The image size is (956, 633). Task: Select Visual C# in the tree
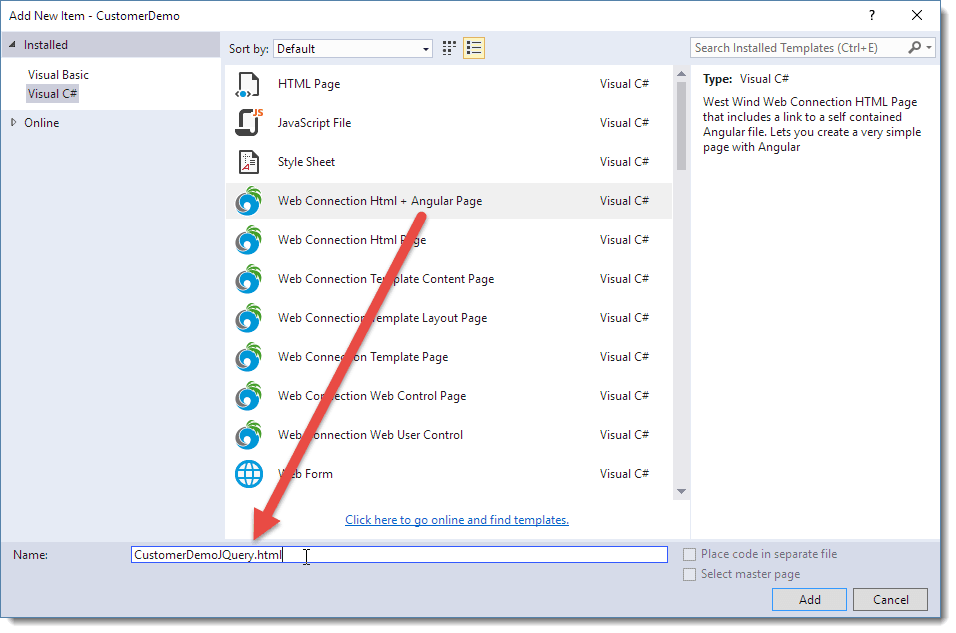pos(52,94)
